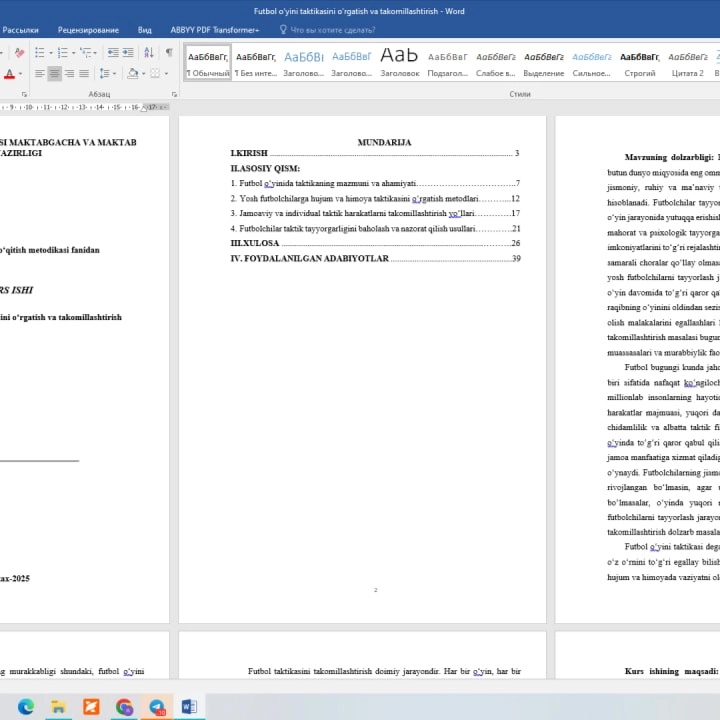Apply bulleted list formatting
The image size is (720, 720).
[x=40, y=53]
